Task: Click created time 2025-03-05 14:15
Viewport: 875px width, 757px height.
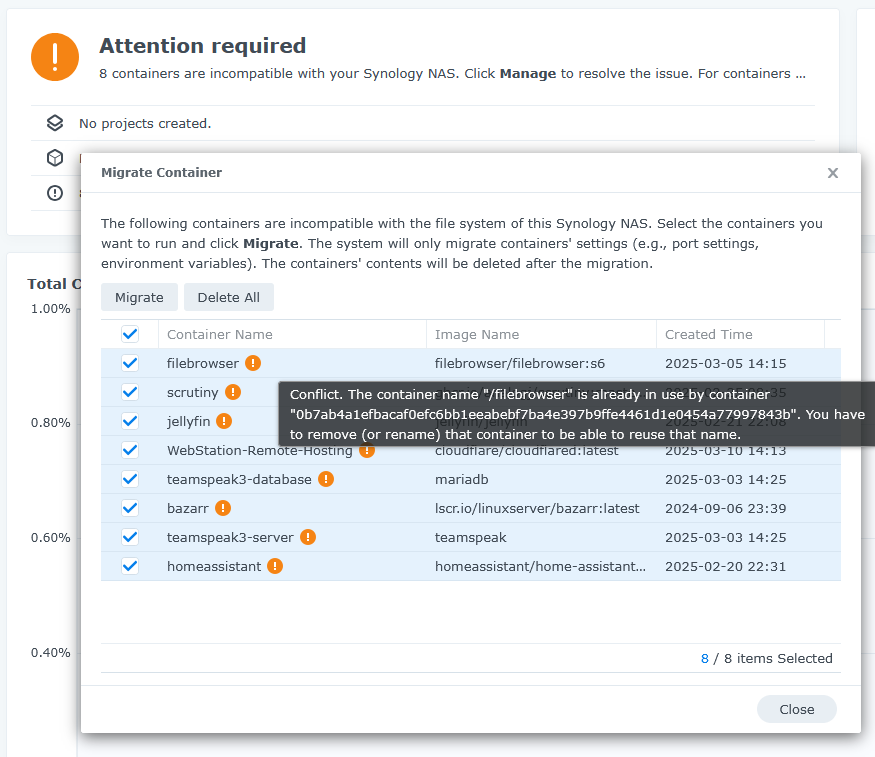Action: tap(725, 364)
